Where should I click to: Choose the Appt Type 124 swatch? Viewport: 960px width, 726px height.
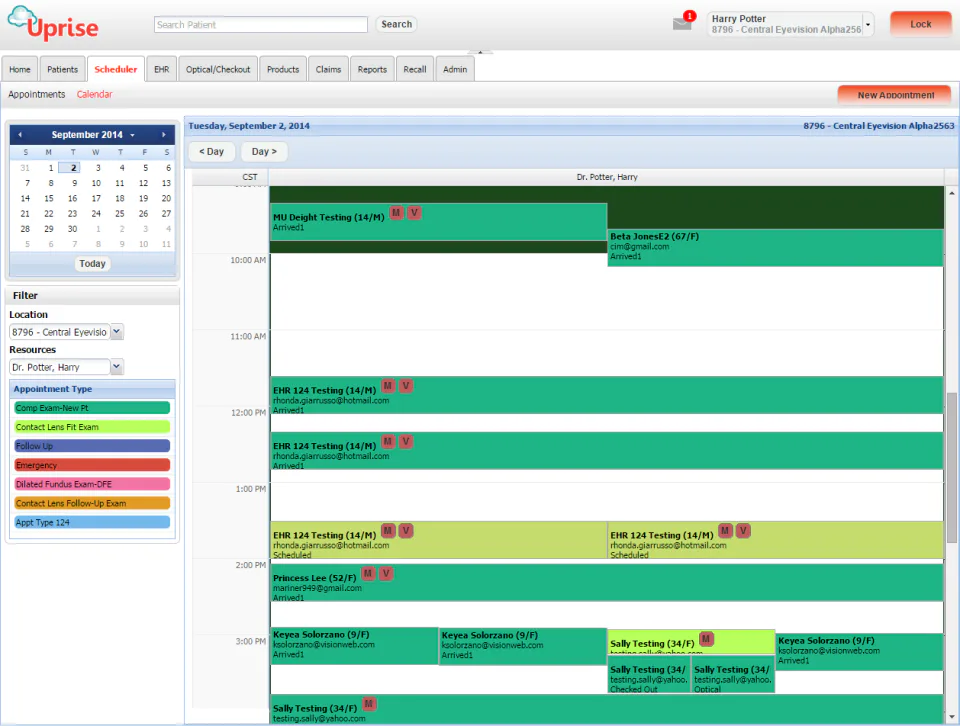(x=92, y=522)
